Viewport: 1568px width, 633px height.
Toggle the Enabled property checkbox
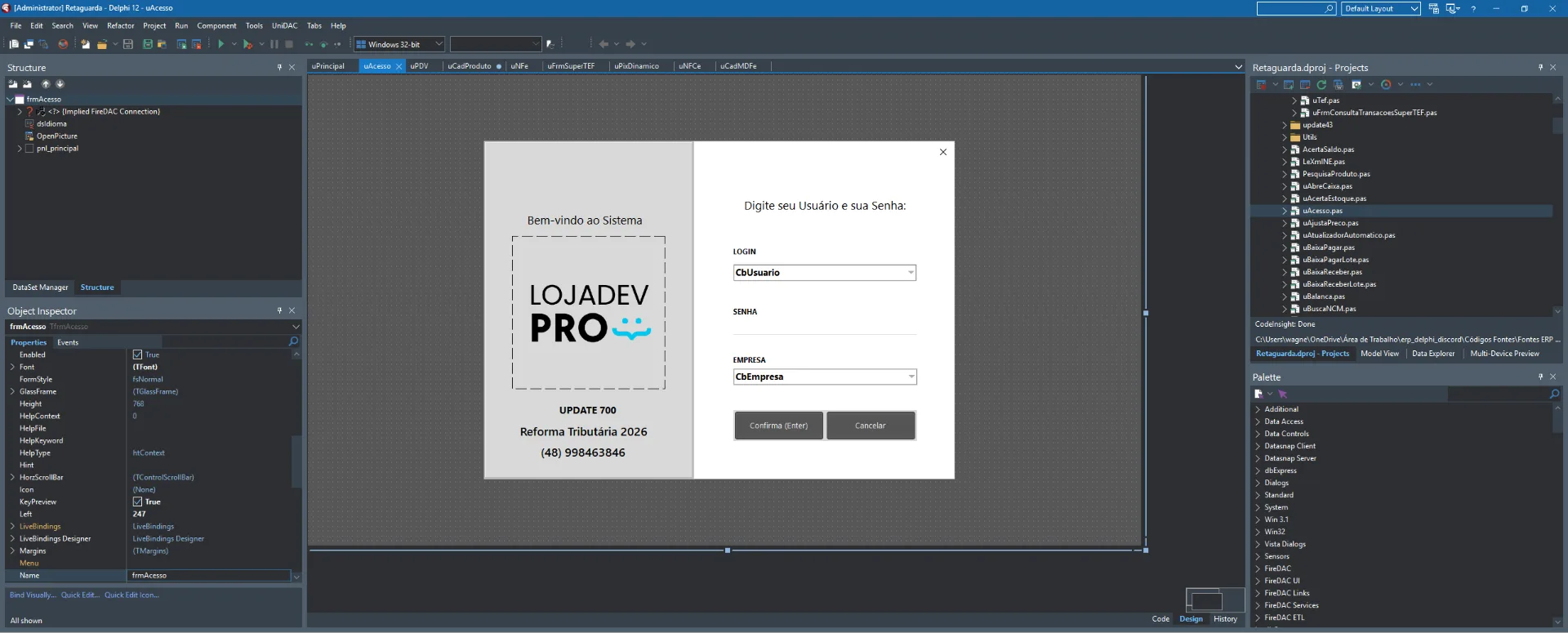[137, 354]
